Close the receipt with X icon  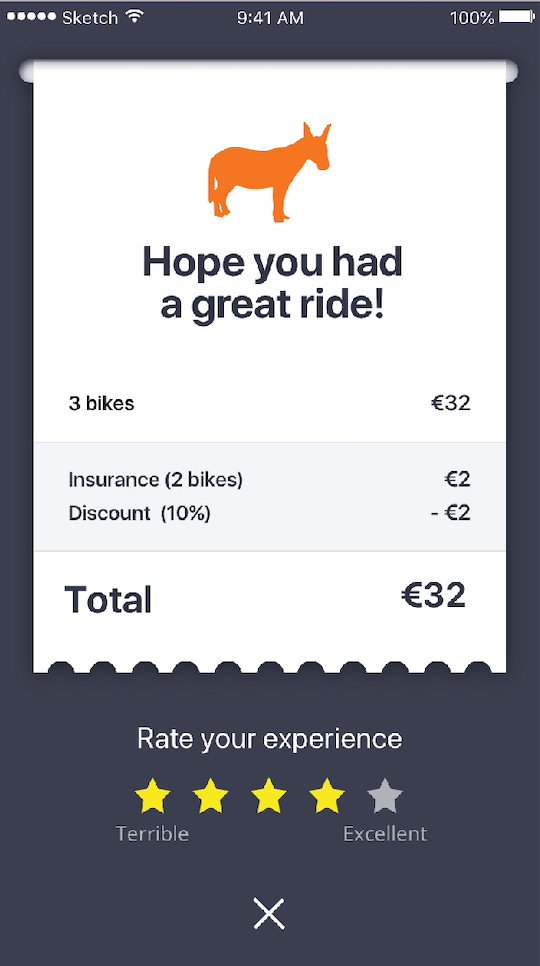click(269, 913)
